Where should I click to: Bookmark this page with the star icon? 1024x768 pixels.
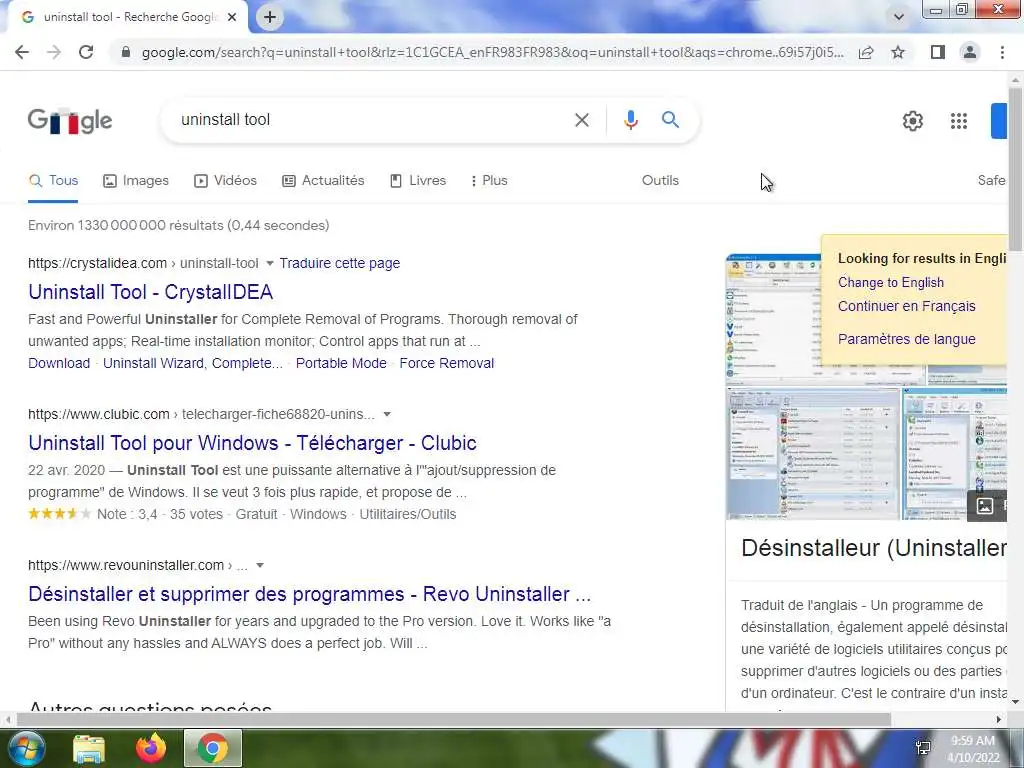click(x=899, y=52)
